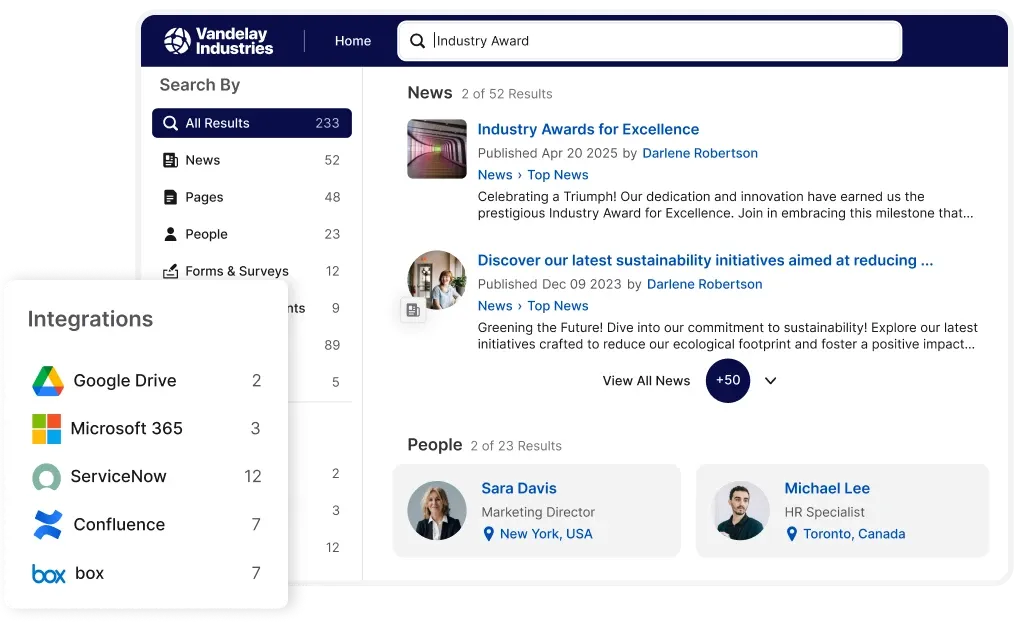This screenshot has height=626, width=1023.
Task: Click the location pin next to Toronto, Canada
Action: coord(792,534)
